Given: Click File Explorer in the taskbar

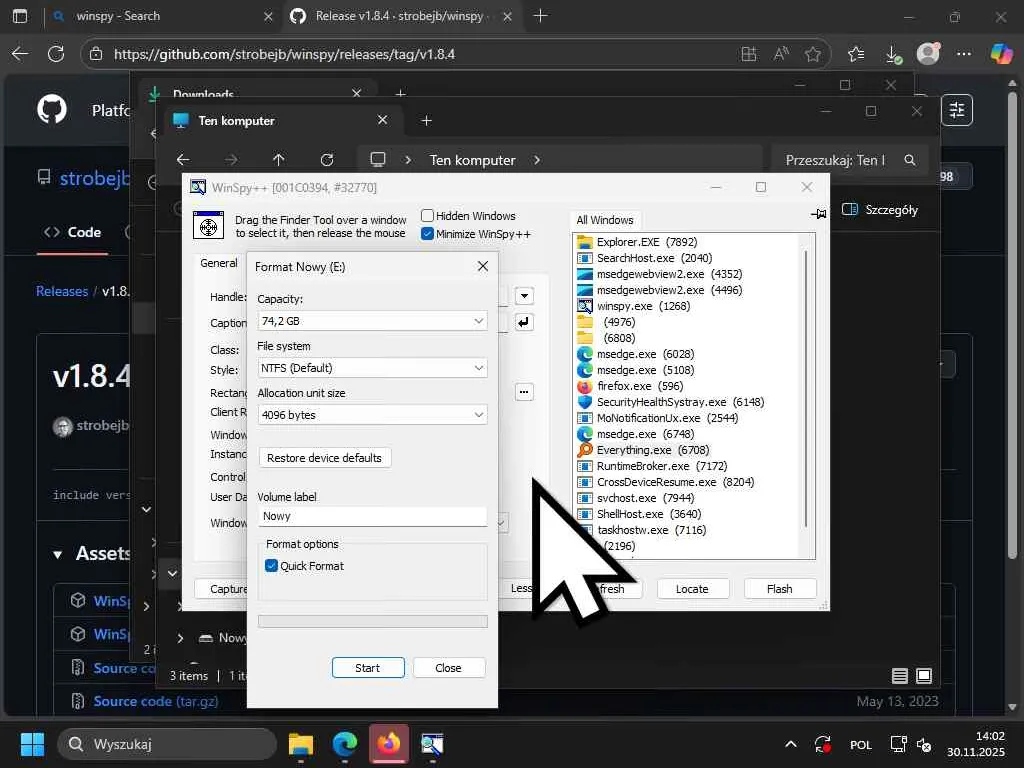Looking at the screenshot, I should click(301, 744).
